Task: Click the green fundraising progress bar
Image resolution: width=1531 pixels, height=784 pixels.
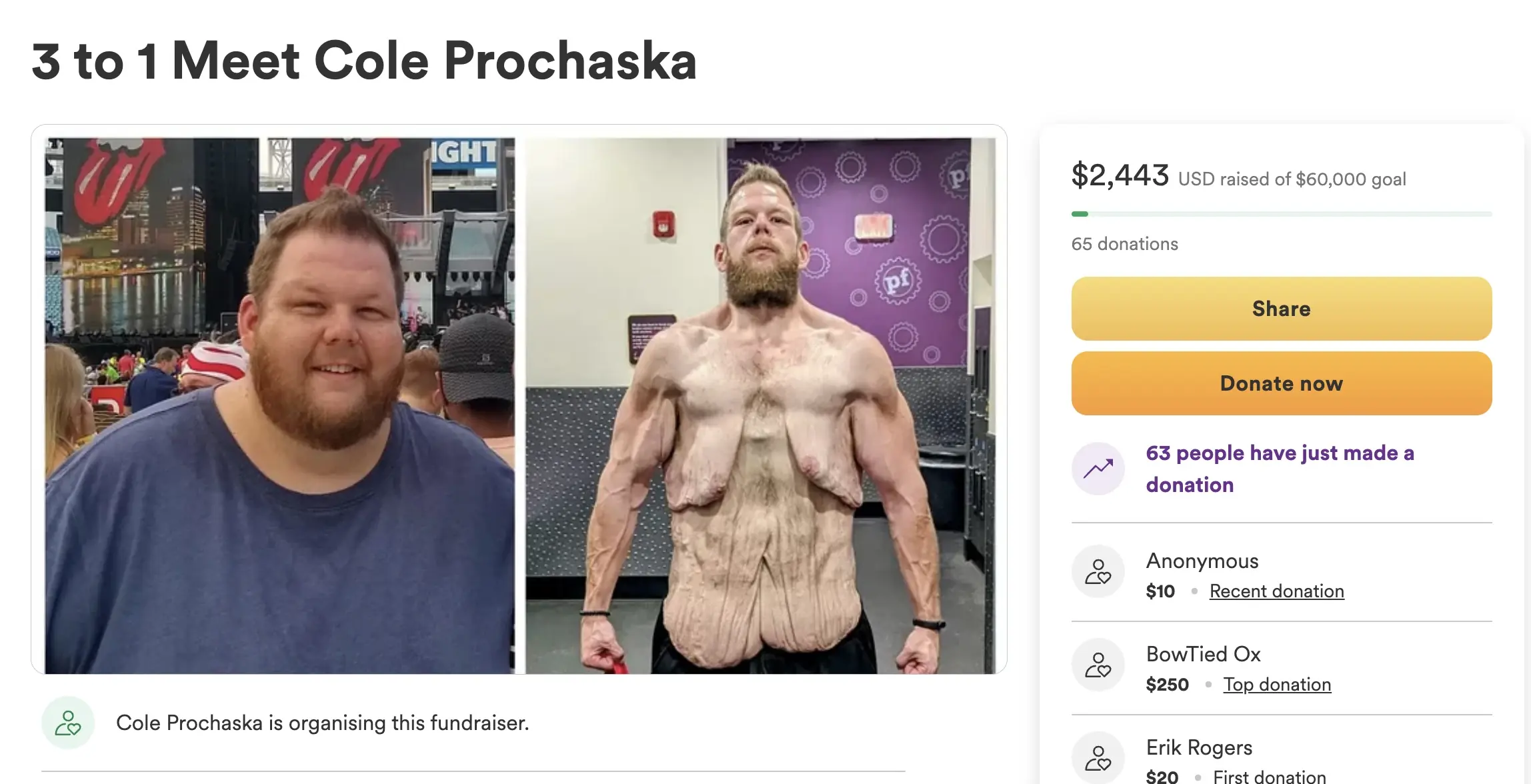Action: (1281, 214)
